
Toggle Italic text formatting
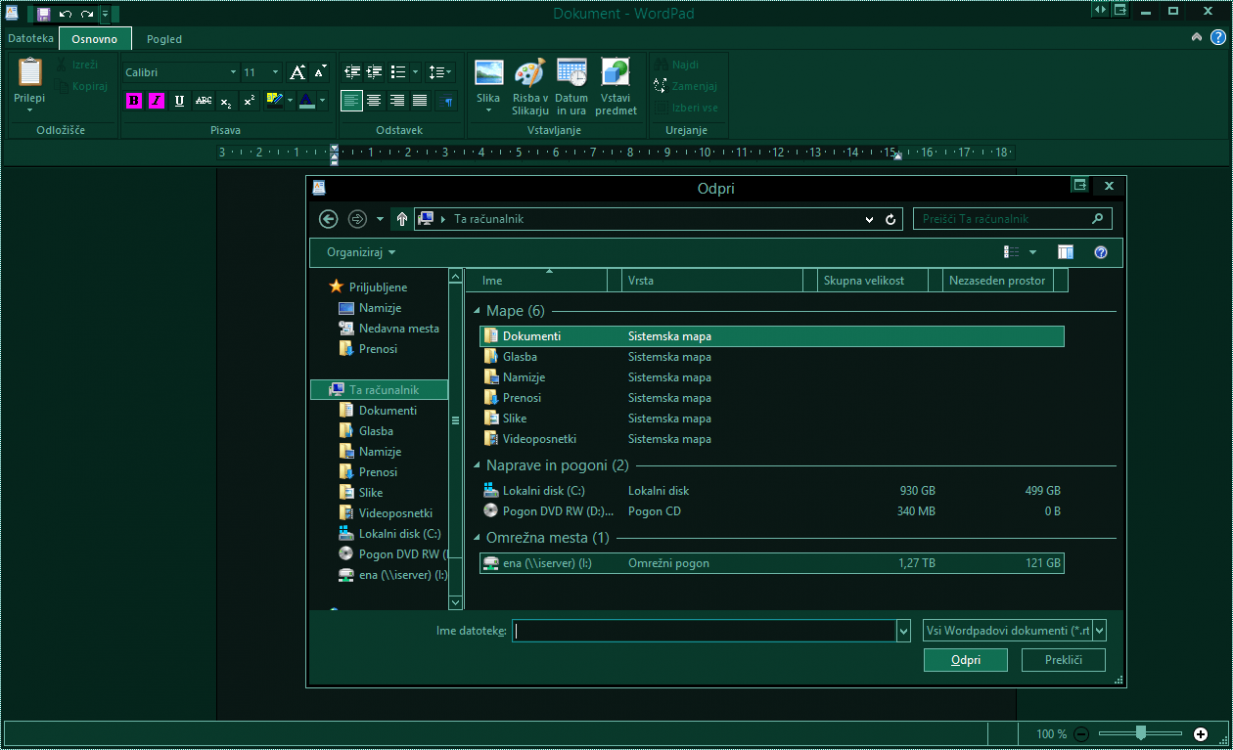tap(156, 101)
